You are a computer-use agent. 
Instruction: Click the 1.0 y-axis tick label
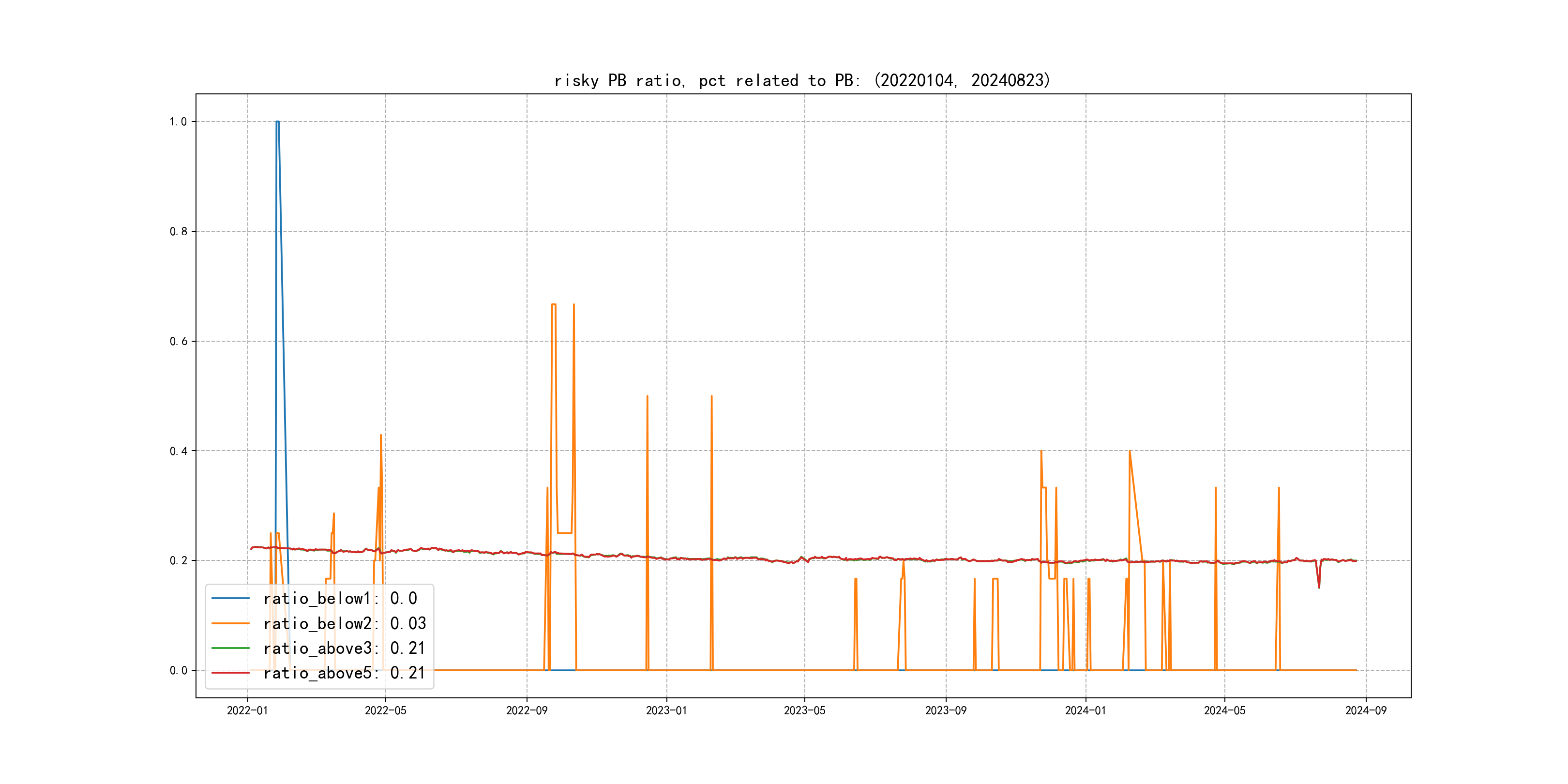click(x=178, y=122)
